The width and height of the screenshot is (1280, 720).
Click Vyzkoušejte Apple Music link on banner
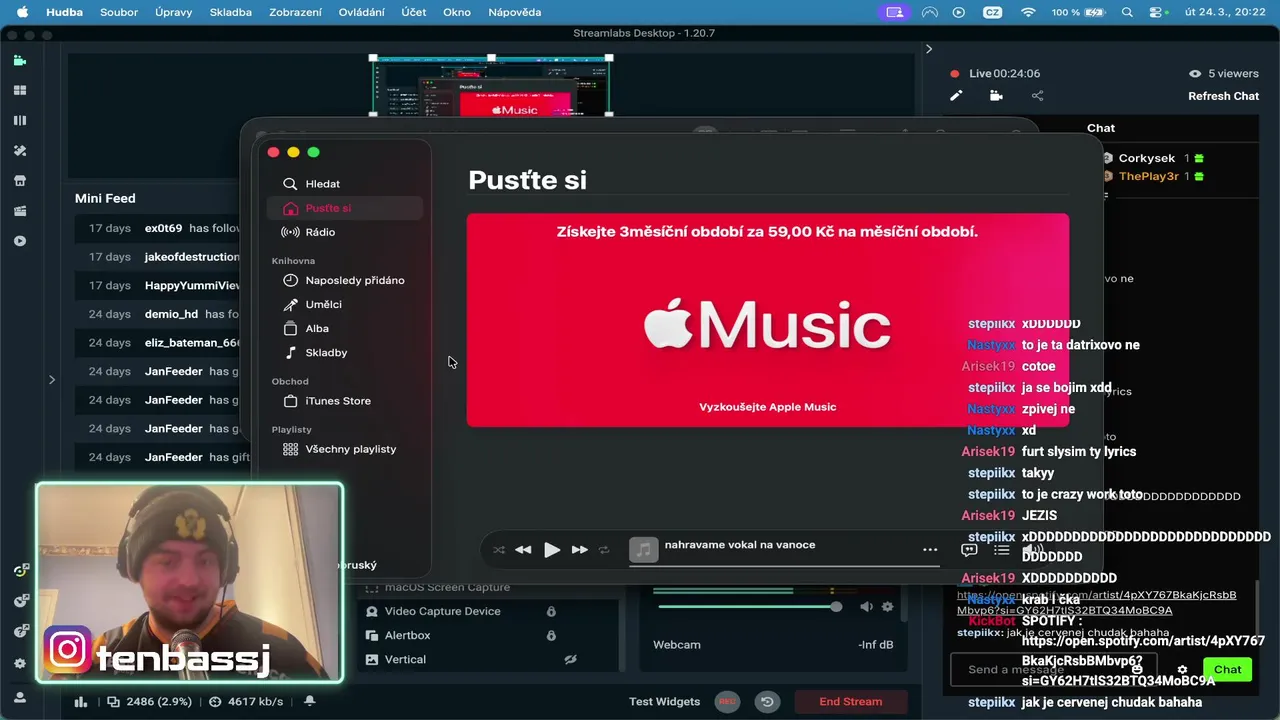click(x=768, y=407)
